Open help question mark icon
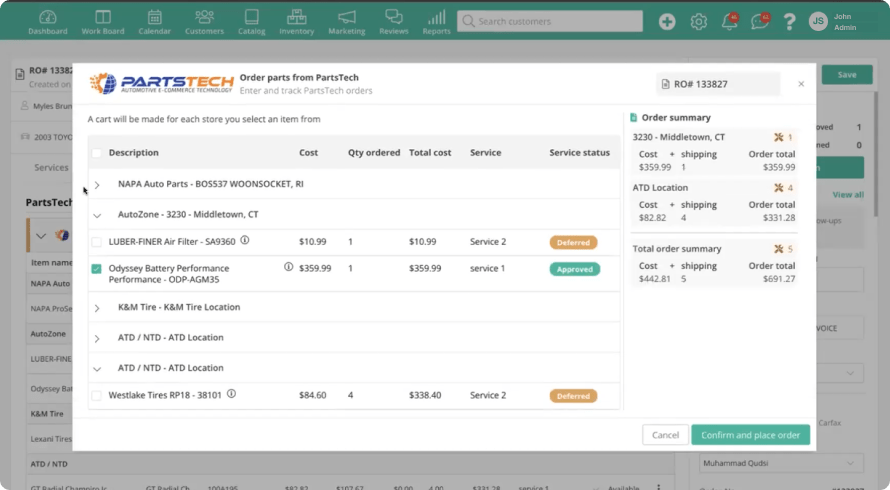The height and width of the screenshot is (490, 890). point(790,22)
